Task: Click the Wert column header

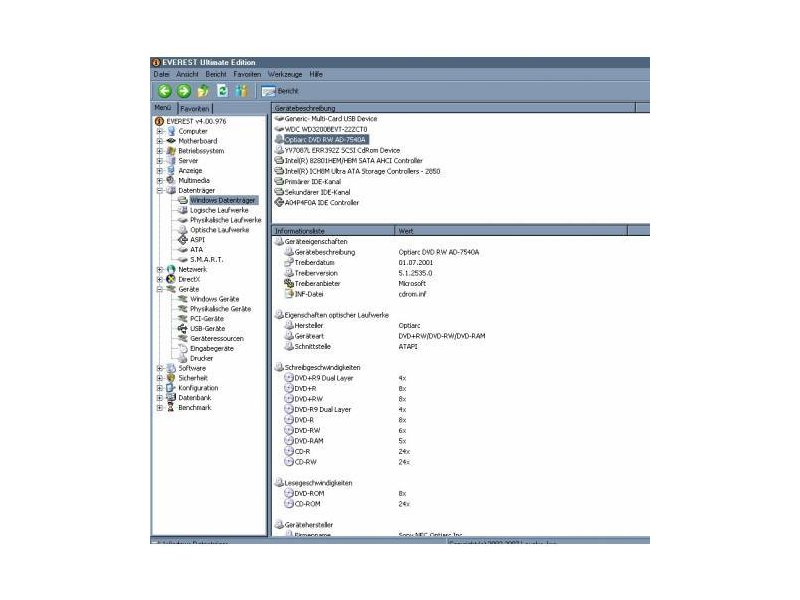Action: click(511, 231)
